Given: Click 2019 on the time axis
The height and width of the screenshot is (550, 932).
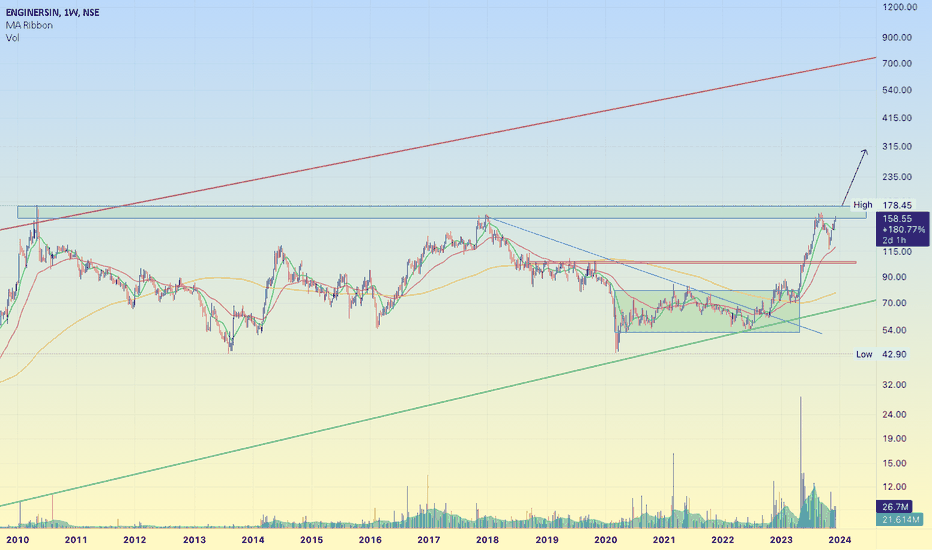Looking at the screenshot, I should coord(547,540).
